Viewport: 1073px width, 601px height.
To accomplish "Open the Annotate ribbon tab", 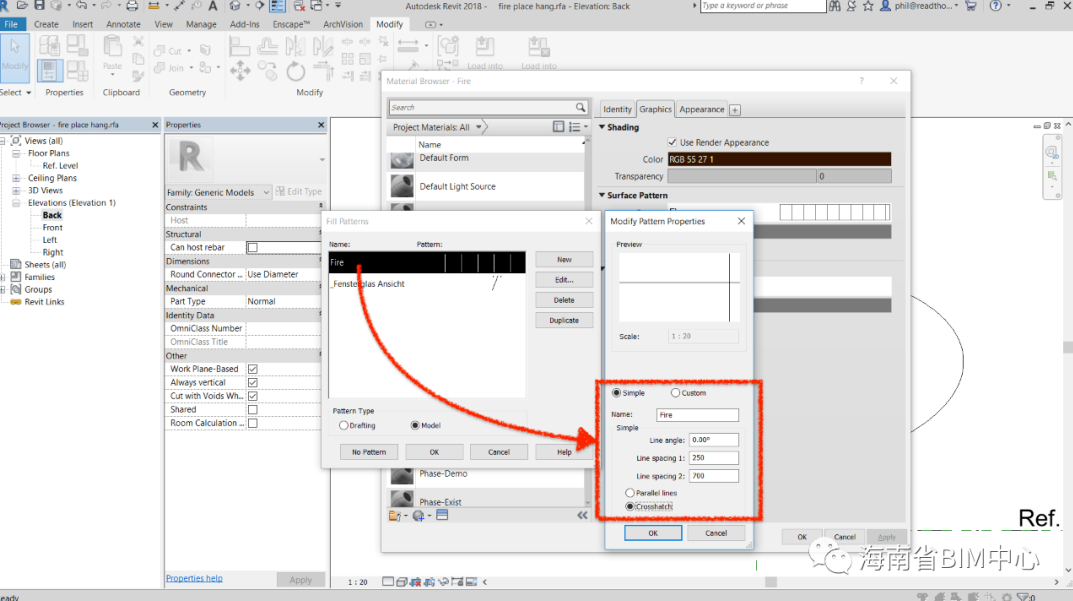I will (x=124, y=24).
